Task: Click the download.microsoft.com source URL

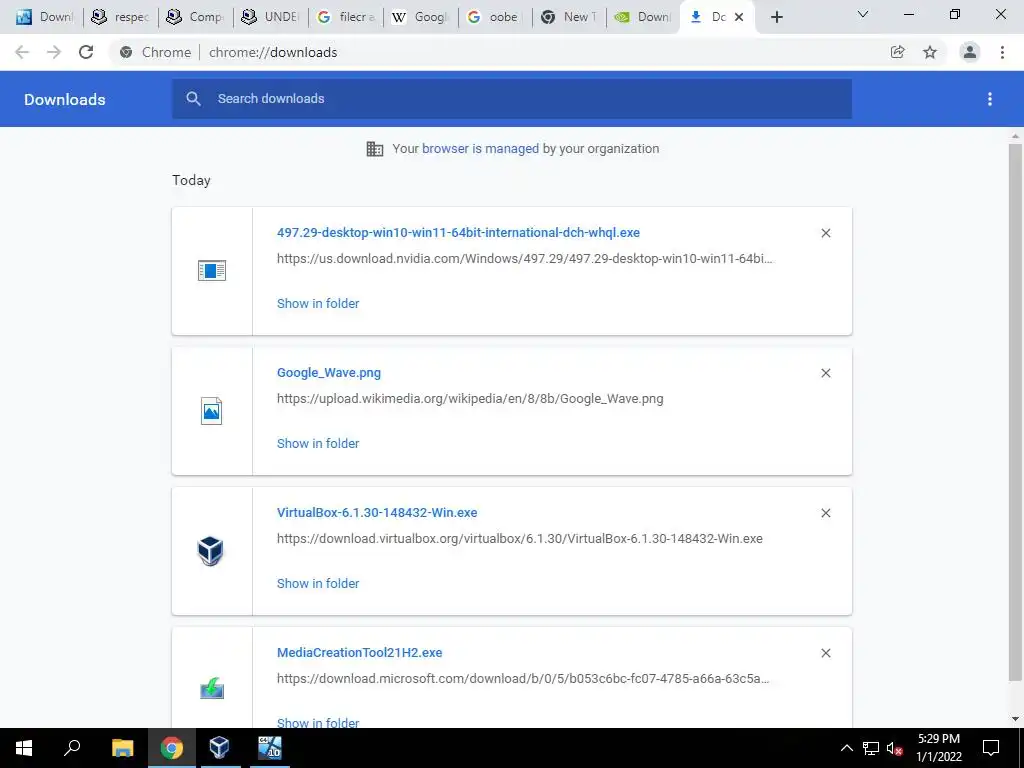Action: point(523,679)
